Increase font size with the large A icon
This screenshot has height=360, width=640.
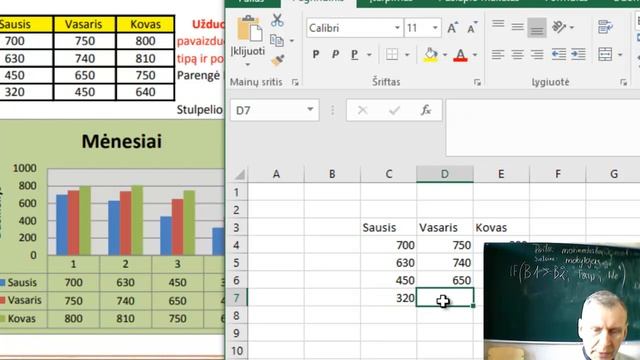coord(452,28)
